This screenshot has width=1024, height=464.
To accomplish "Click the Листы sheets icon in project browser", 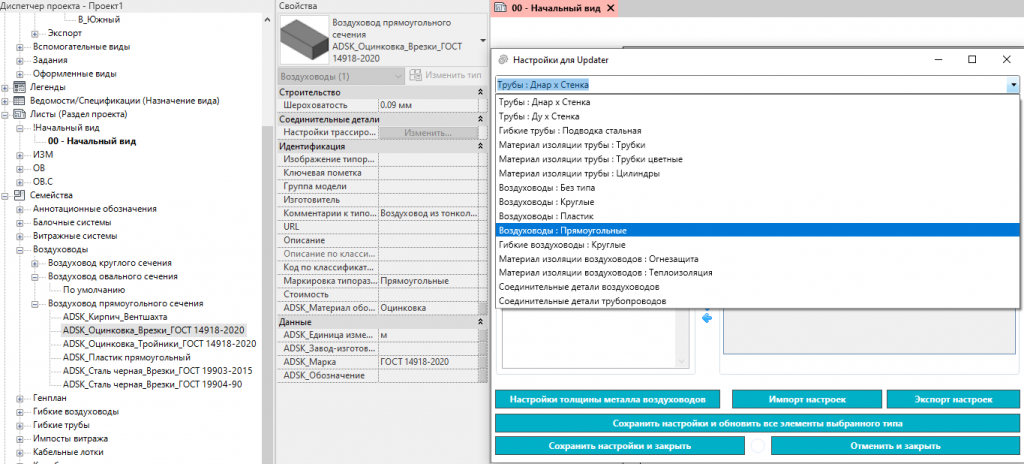I will coord(19,114).
